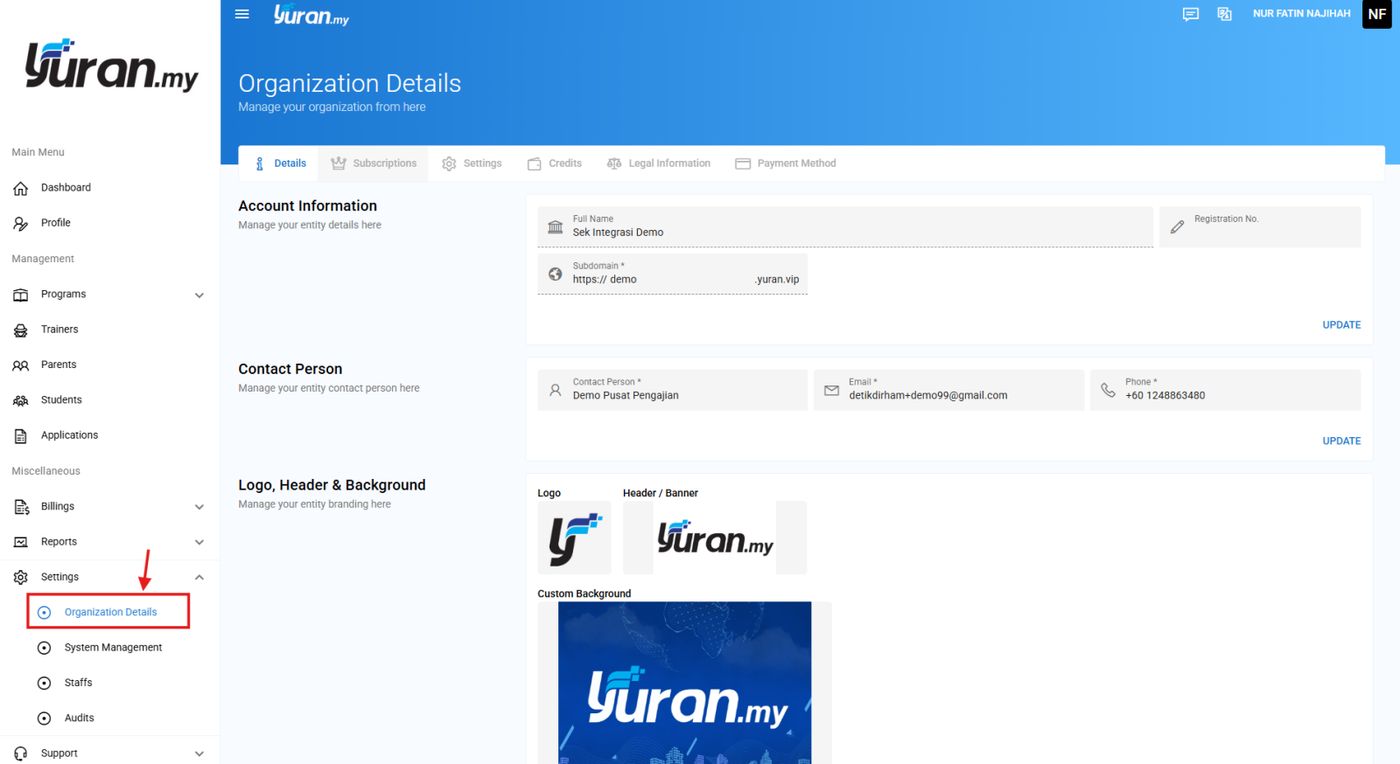
Task: Open the Legal Information tab
Action: pos(659,164)
